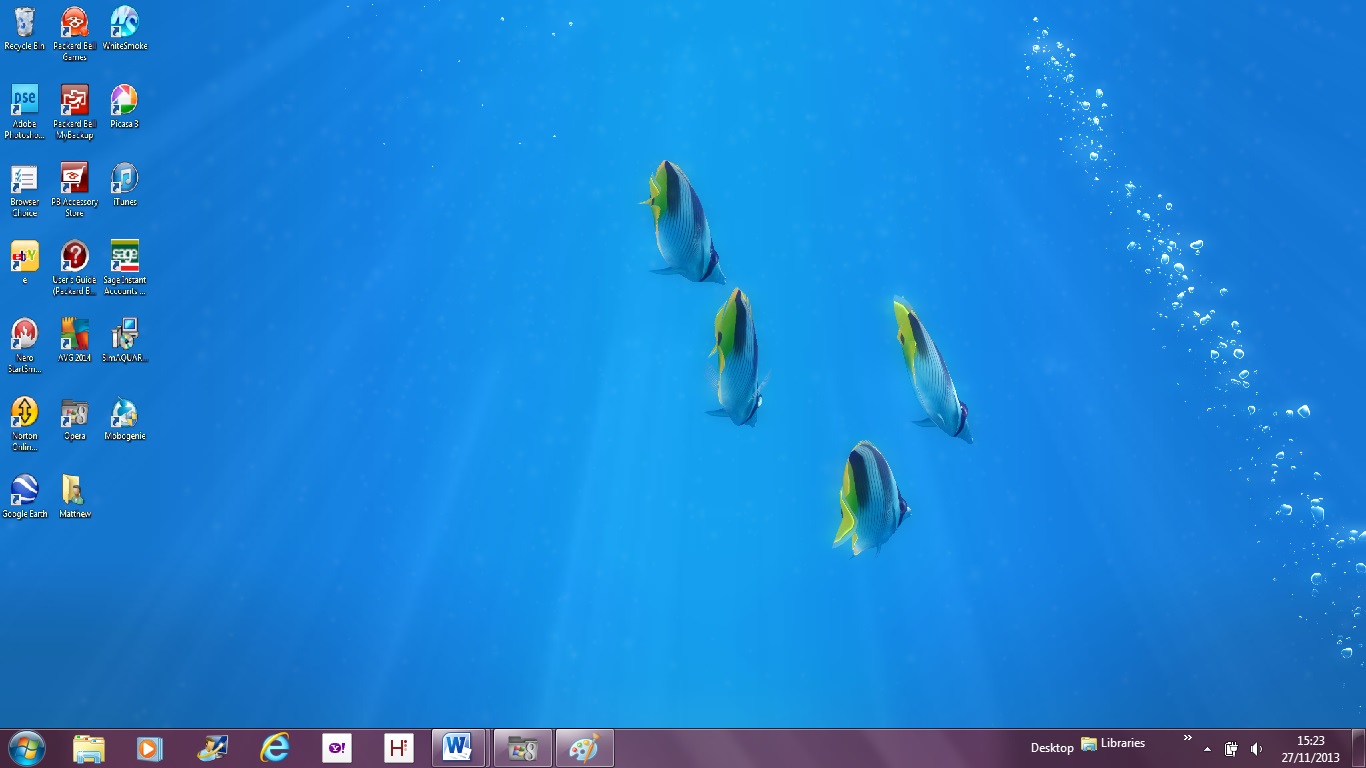This screenshot has height=768, width=1366.
Task: Click the clock showing 15:23
Action: 1310,749
